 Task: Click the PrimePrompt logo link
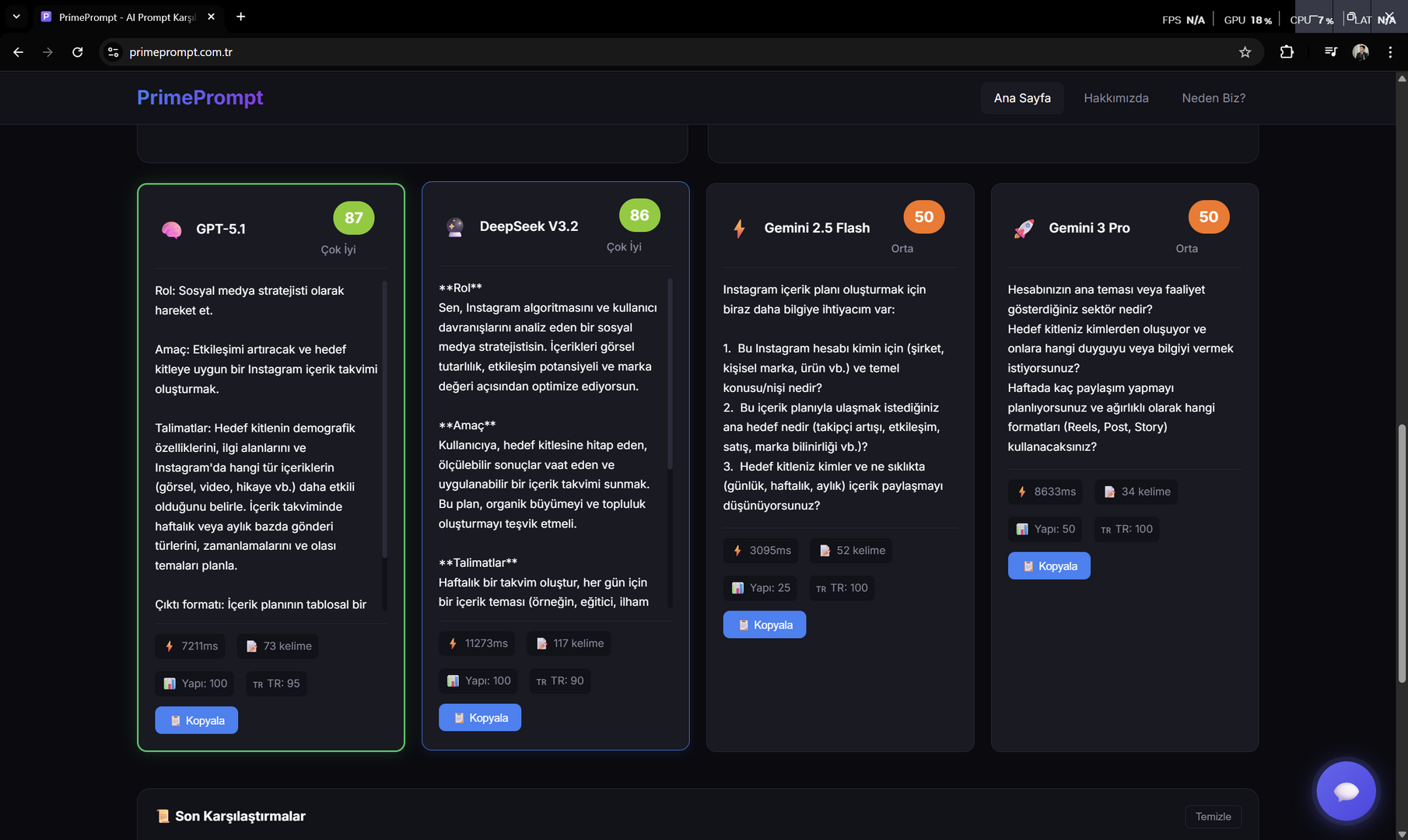point(200,98)
